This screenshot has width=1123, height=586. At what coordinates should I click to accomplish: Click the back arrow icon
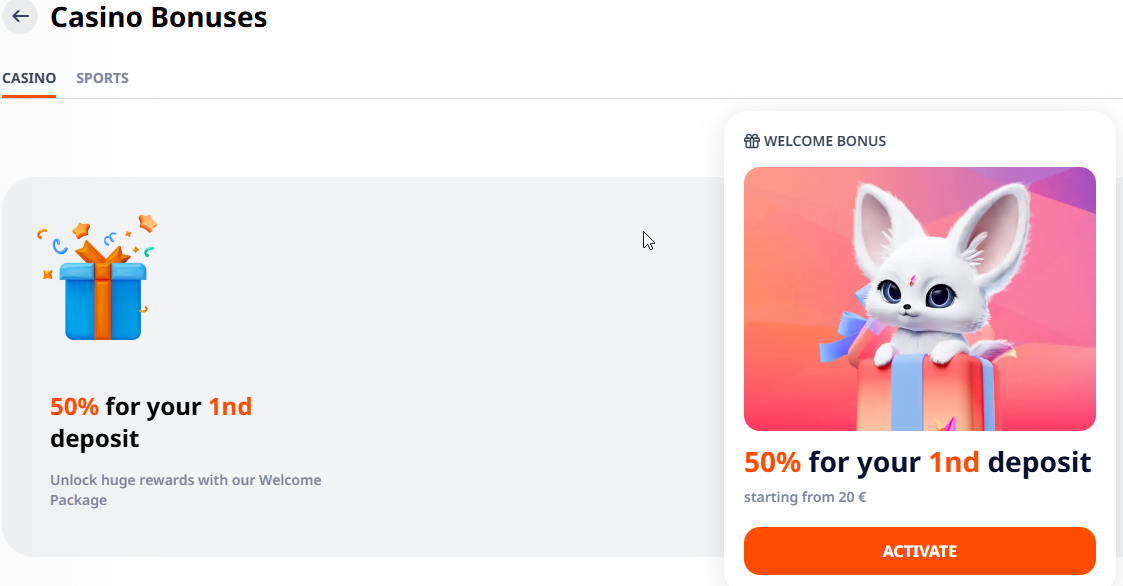pos(20,17)
